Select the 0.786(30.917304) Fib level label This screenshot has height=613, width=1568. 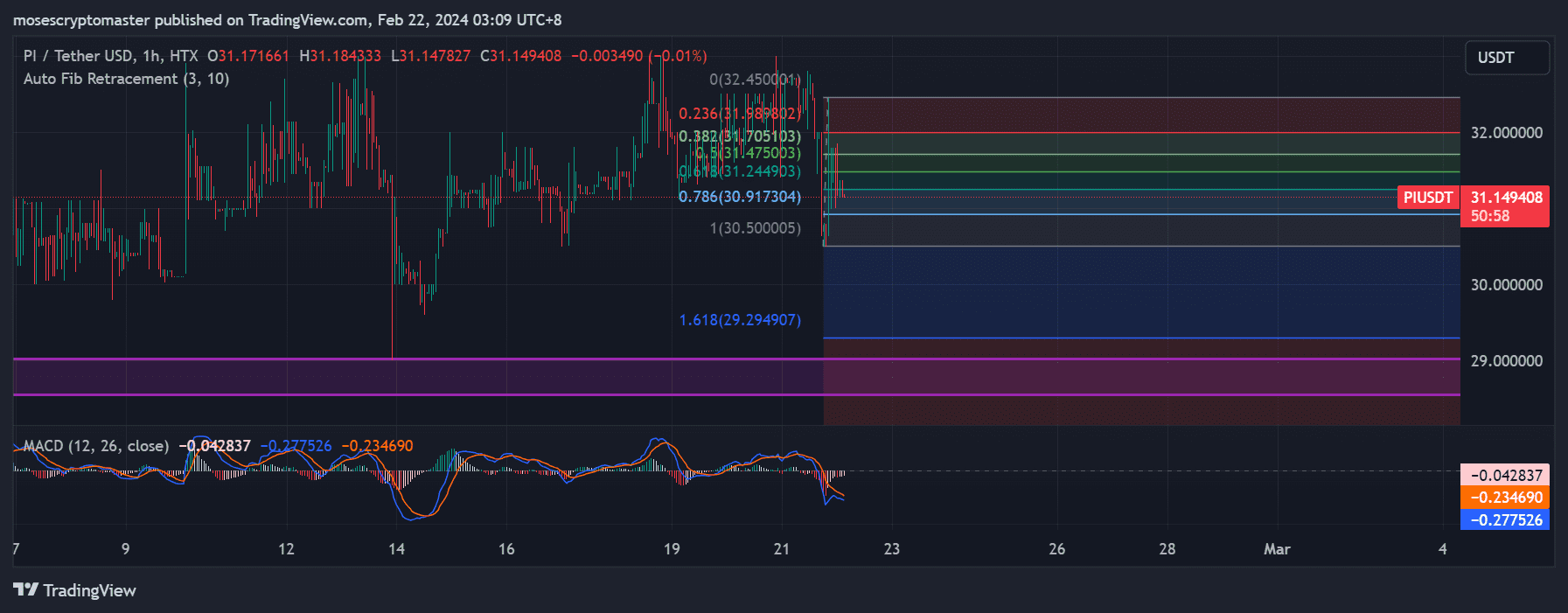[739, 197]
